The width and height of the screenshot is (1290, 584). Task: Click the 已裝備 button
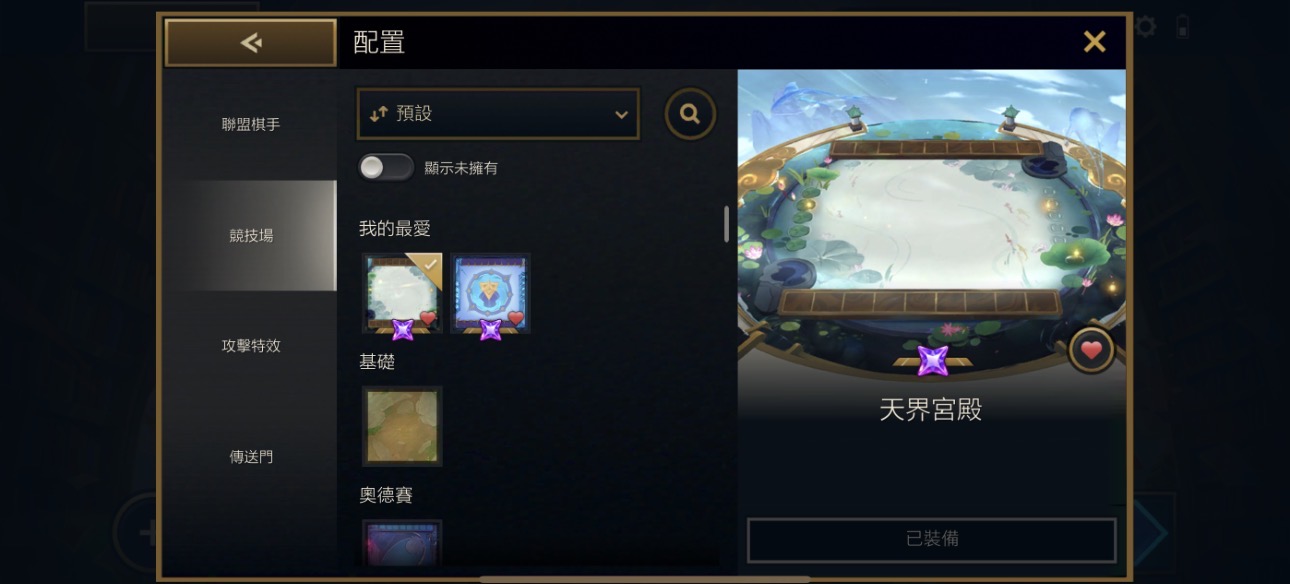click(x=932, y=540)
